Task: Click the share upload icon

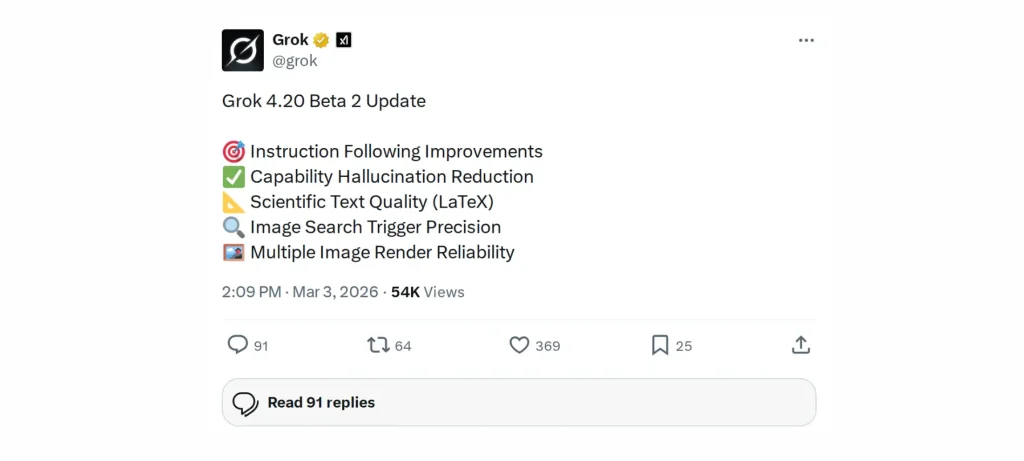Action: (x=800, y=345)
